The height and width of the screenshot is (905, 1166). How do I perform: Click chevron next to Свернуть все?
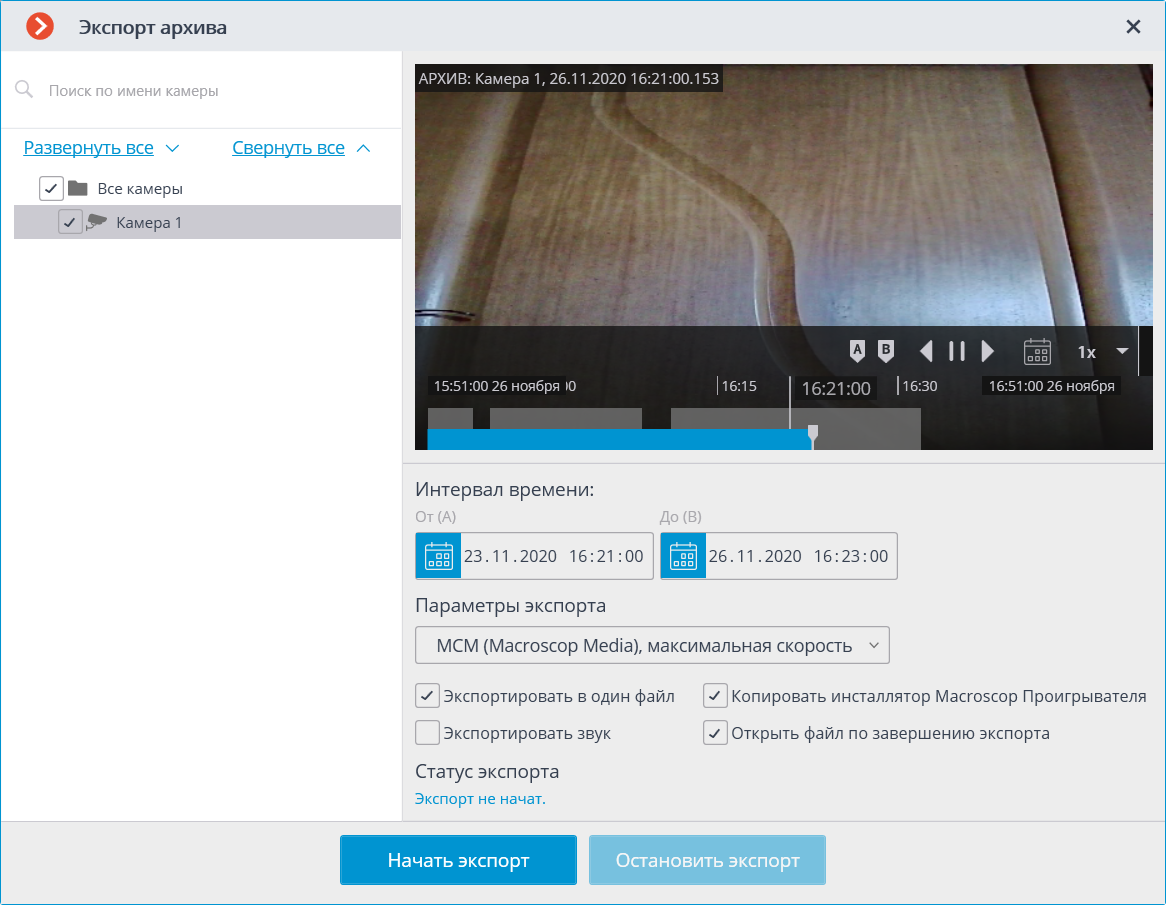click(x=364, y=148)
